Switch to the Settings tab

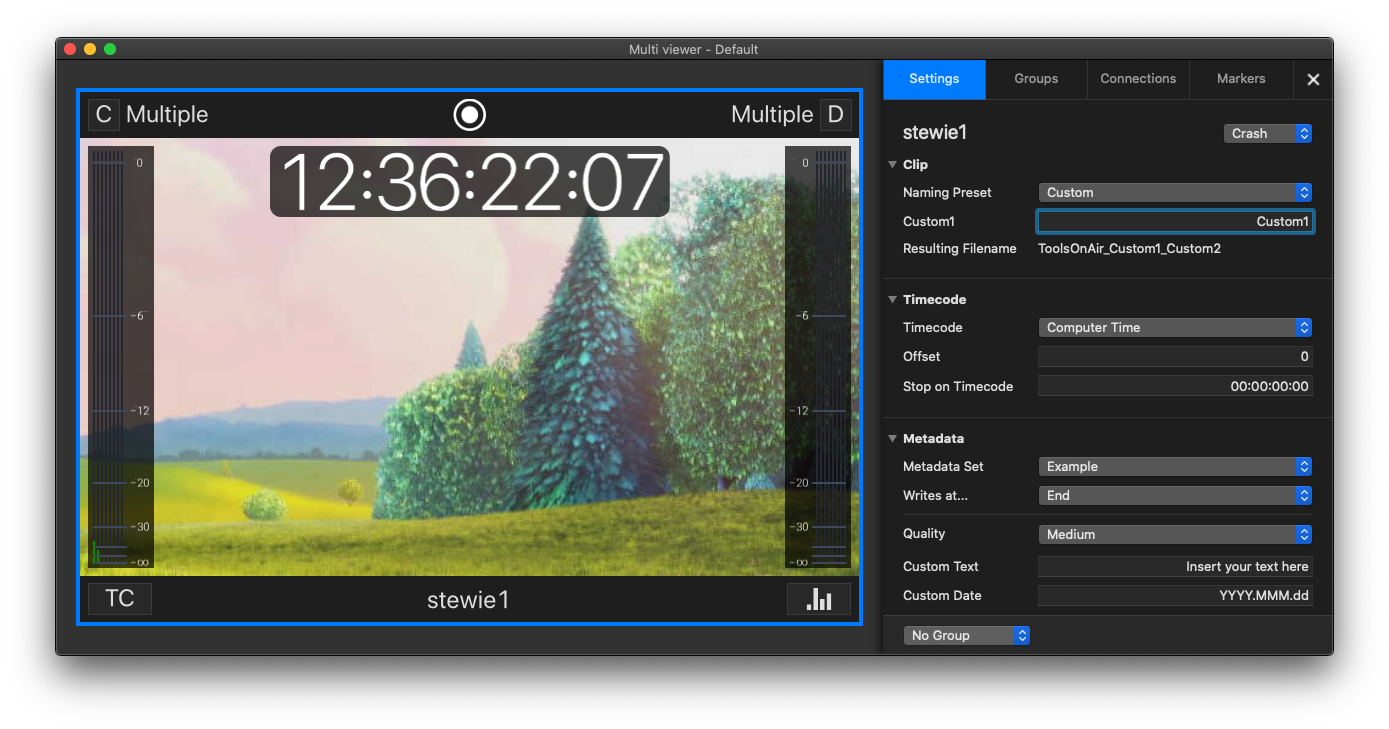point(934,79)
